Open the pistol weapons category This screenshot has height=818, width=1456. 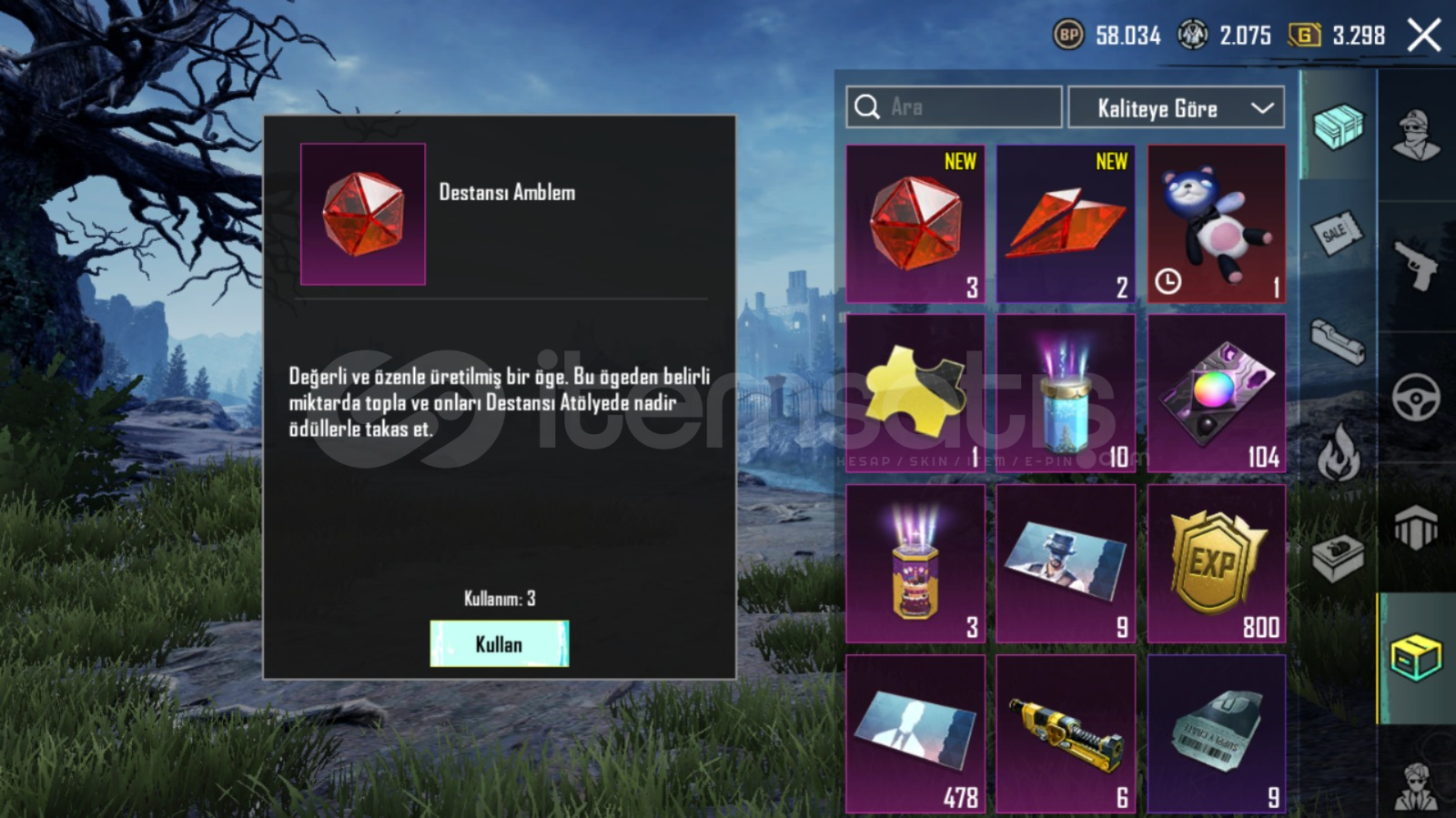click(x=1417, y=266)
